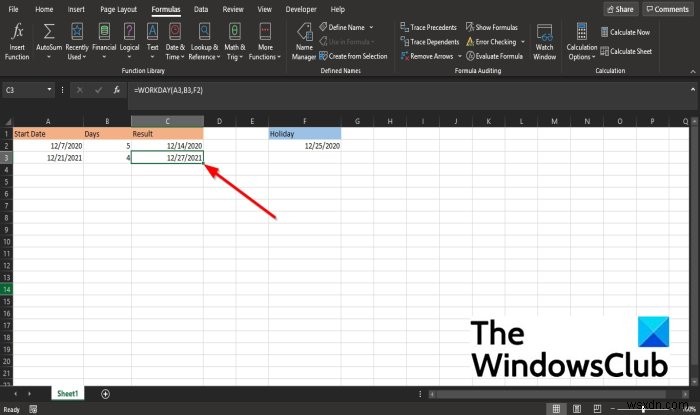
Task: Select the Start Date header cell
Action: pyautogui.click(x=48, y=134)
